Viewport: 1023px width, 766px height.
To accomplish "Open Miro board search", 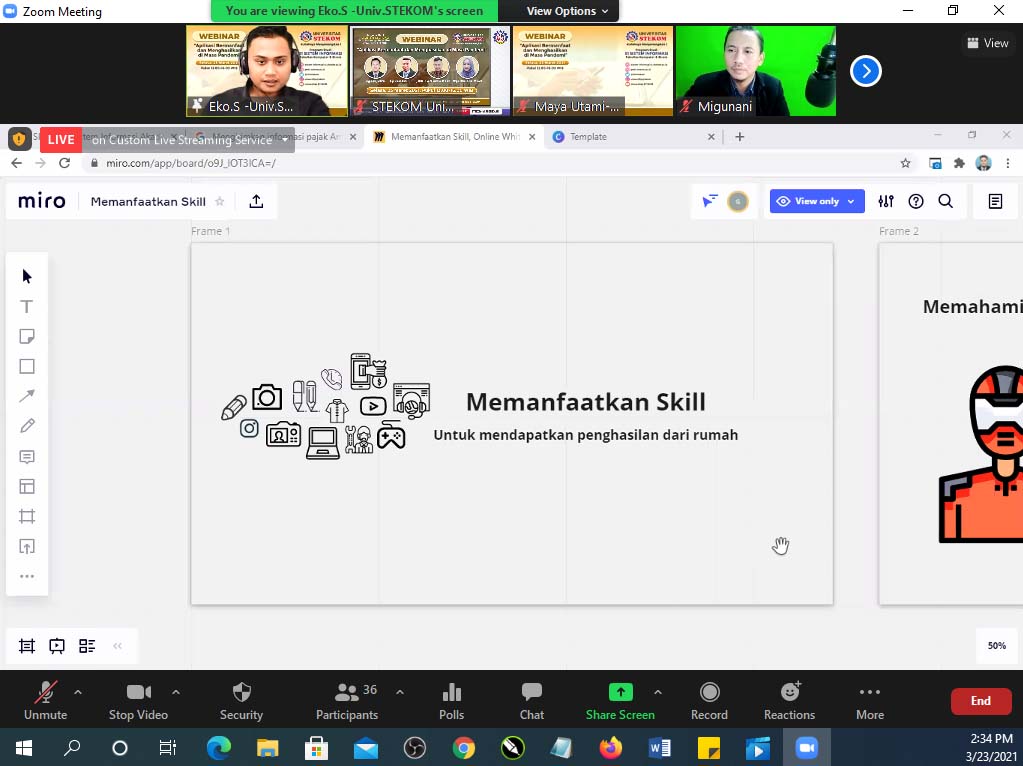I will point(945,202).
